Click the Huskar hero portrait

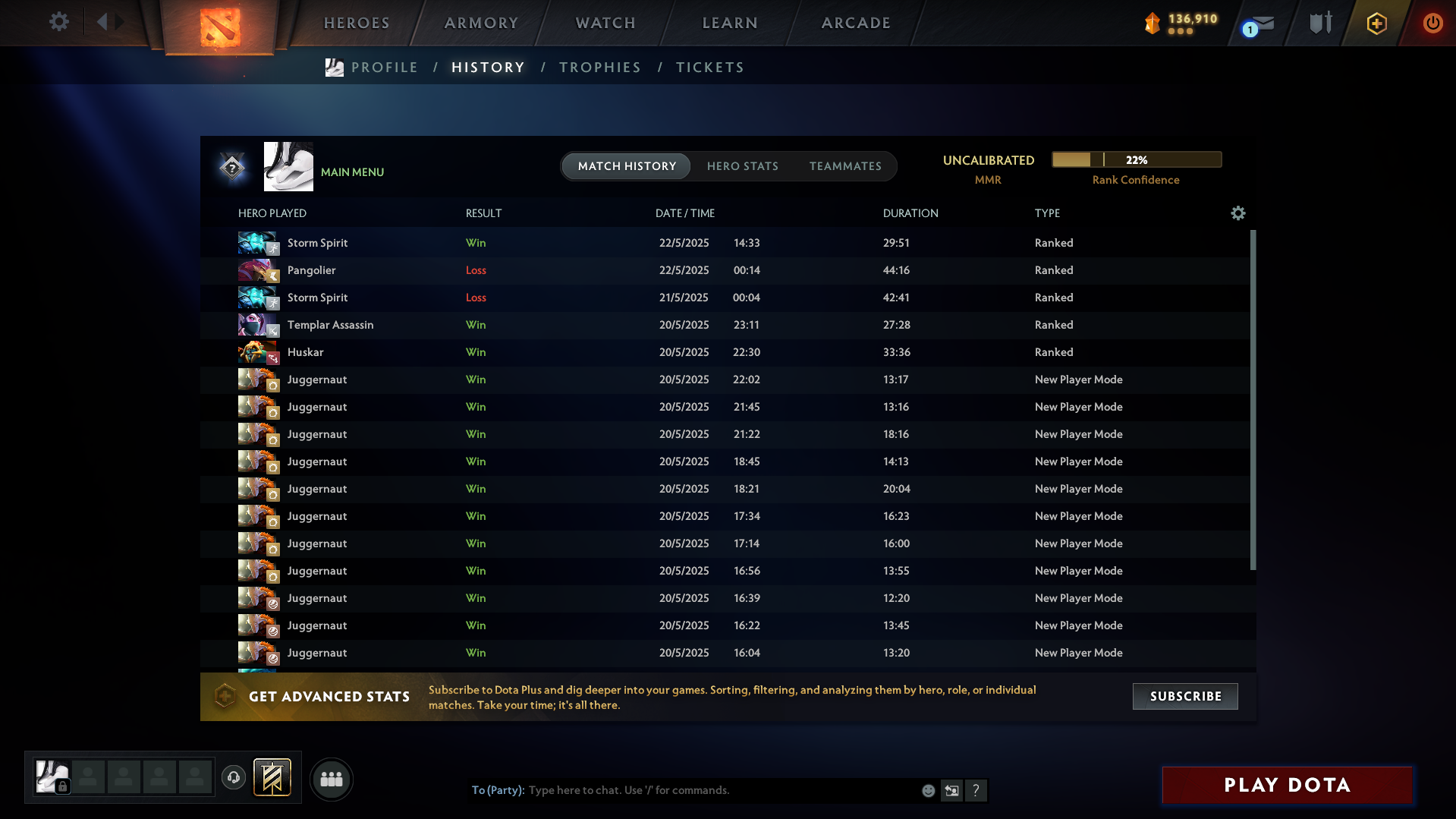pyautogui.click(x=258, y=352)
